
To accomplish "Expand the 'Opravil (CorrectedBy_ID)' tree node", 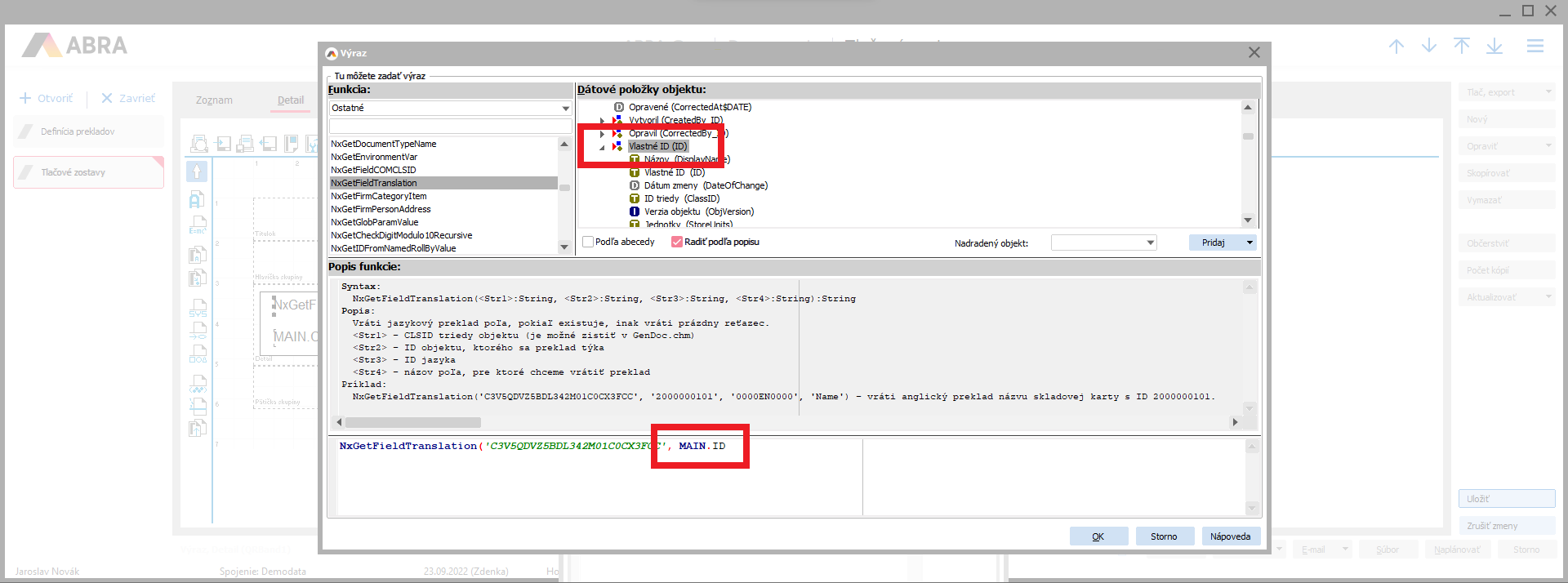I will point(603,134).
